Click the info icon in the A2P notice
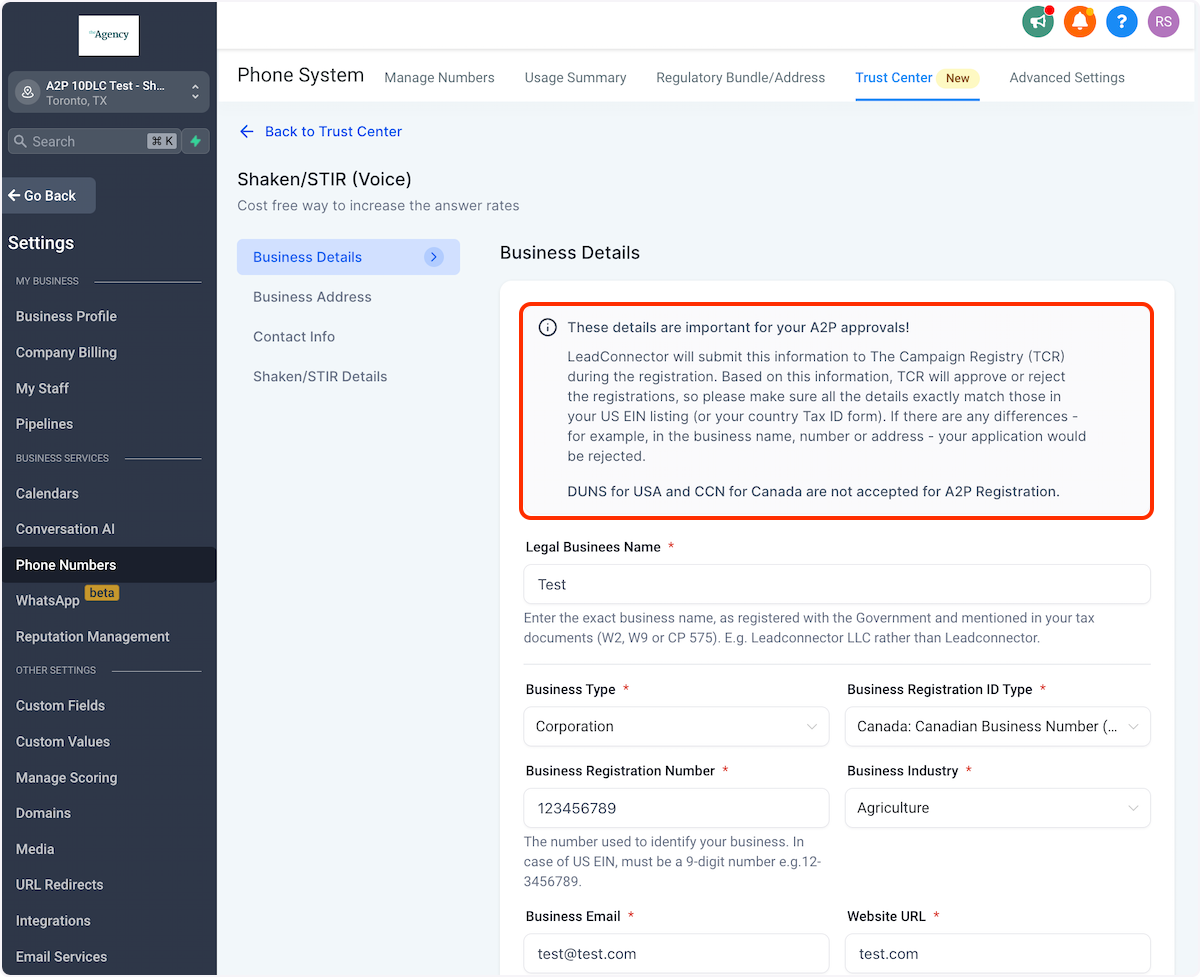1200x977 pixels. (547, 328)
